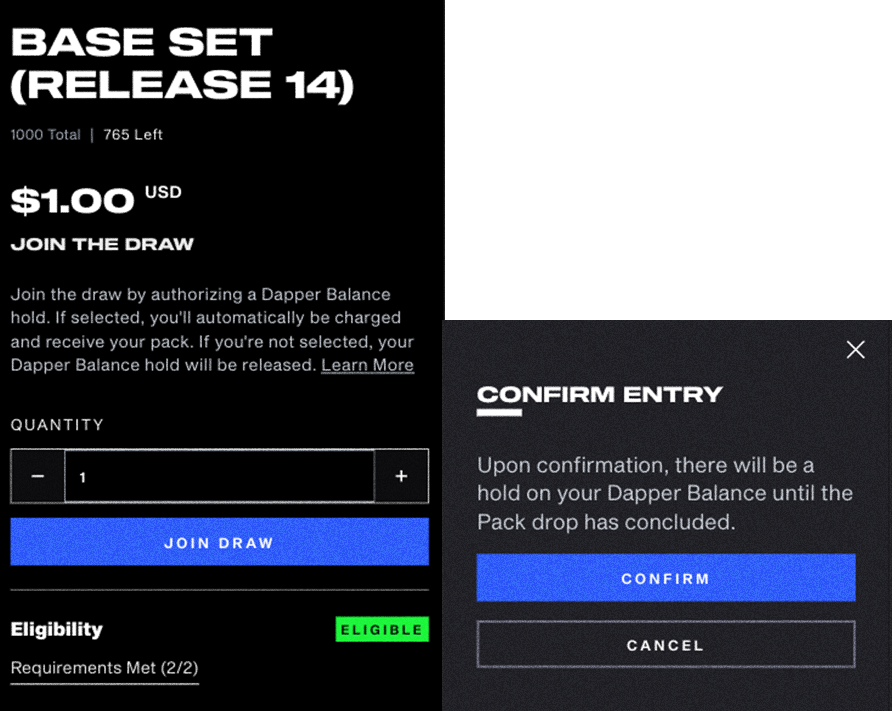This screenshot has width=896, height=711.
Task: Click the quantity input field
Action: point(219,476)
